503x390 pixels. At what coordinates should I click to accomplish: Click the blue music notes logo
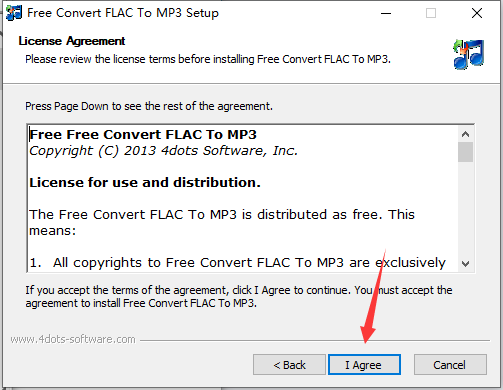[x=468, y=54]
